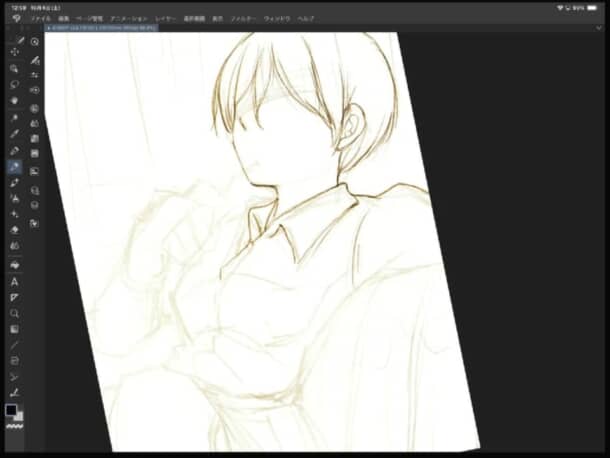The image size is (610, 458).
Task: Choose the Lasso selection tool
Action: point(15,85)
